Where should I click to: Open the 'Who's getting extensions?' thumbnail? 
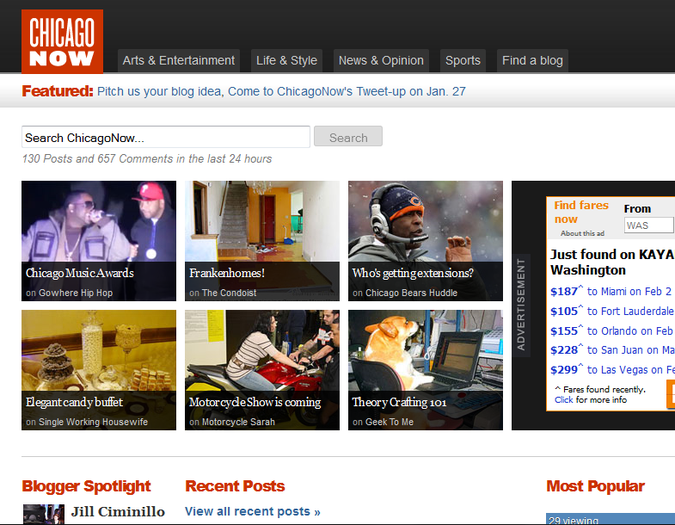pos(425,241)
